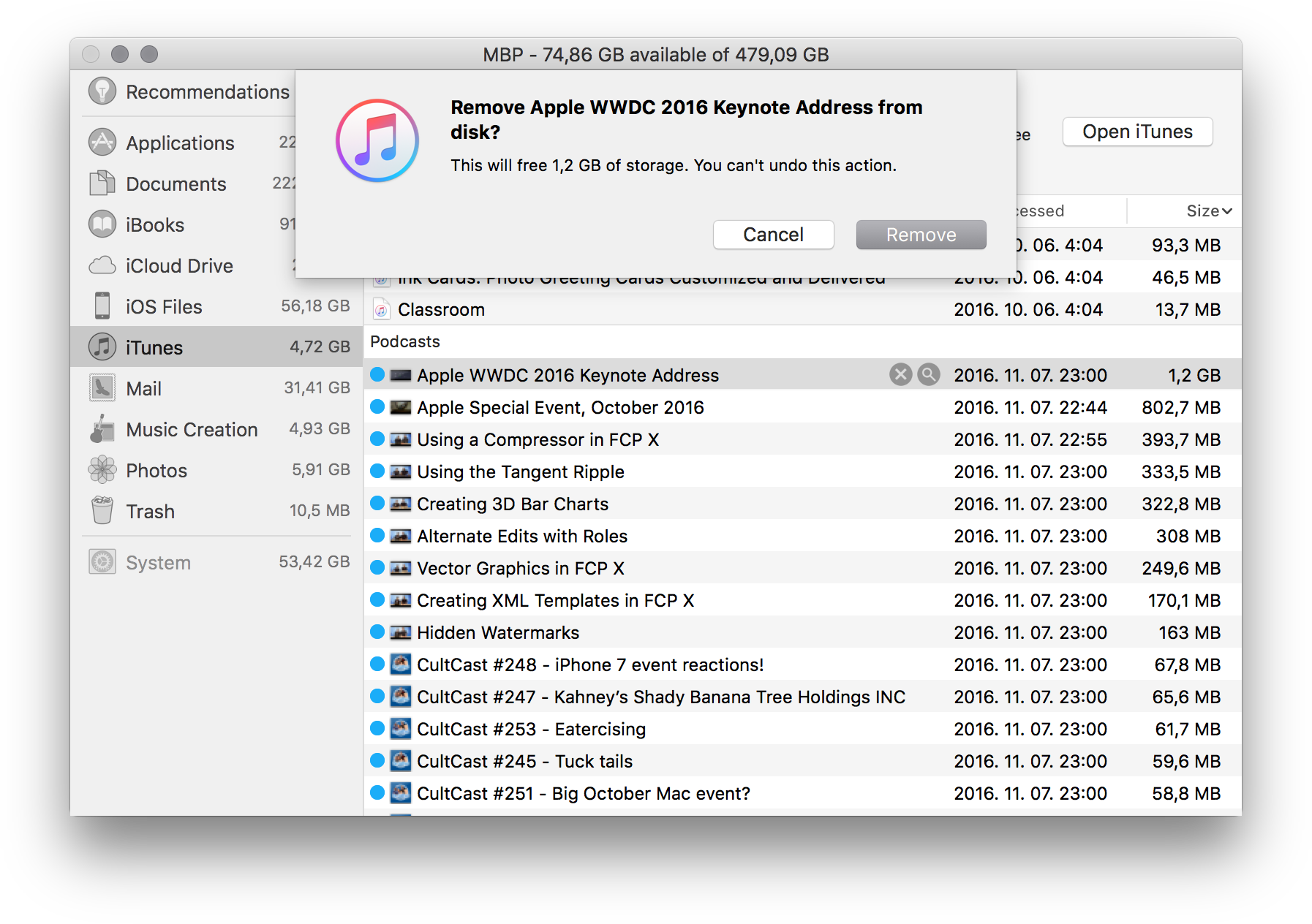Viewport: 1312px width, 924px height.
Task: Click the Open iTunes button
Action: [1137, 132]
